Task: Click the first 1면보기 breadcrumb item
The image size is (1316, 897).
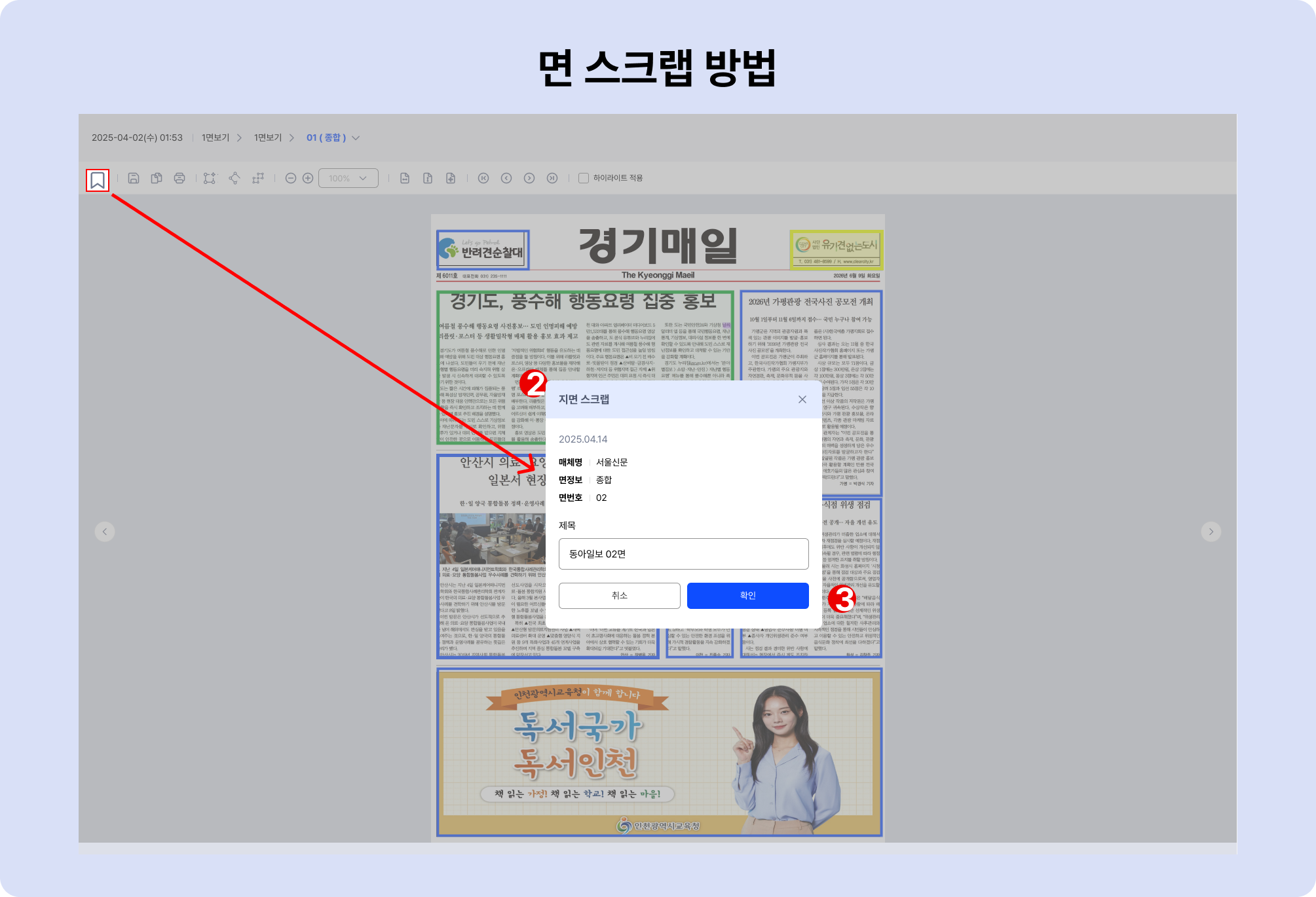Action: (216, 137)
